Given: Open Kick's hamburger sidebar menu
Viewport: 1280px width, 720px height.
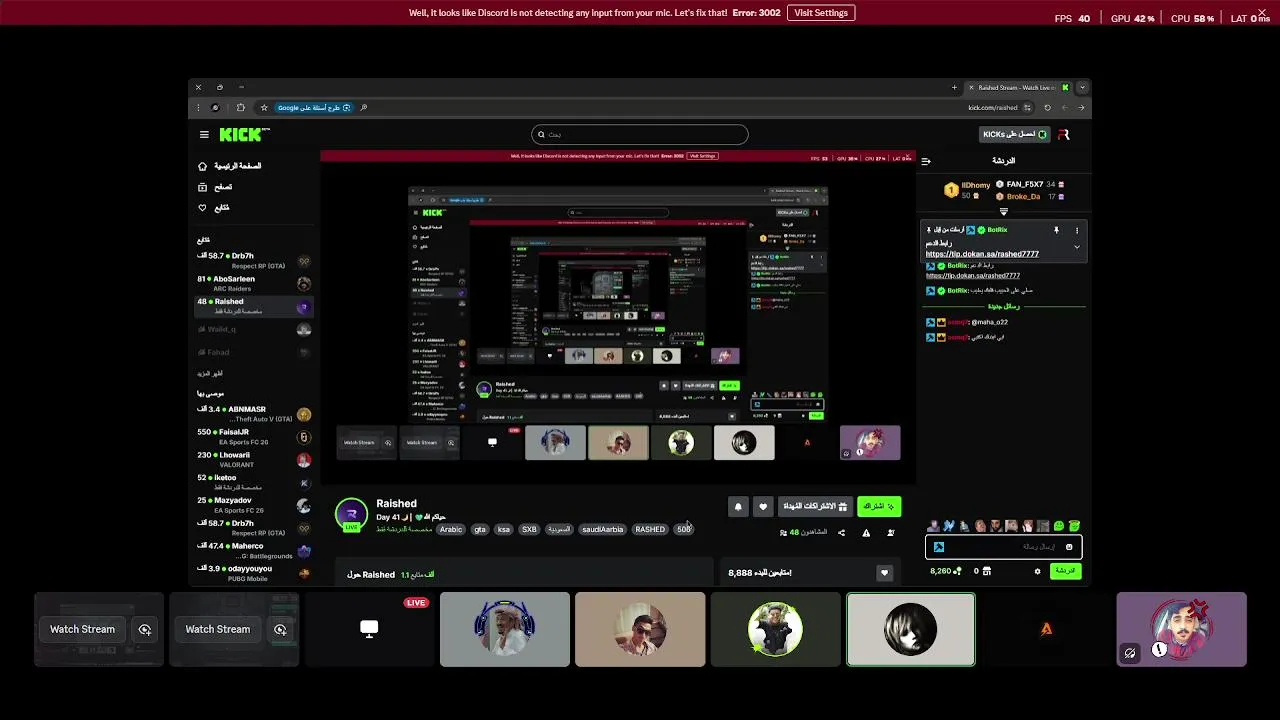Looking at the screenshot, I should pyautogui.click(x=204, y=134).
